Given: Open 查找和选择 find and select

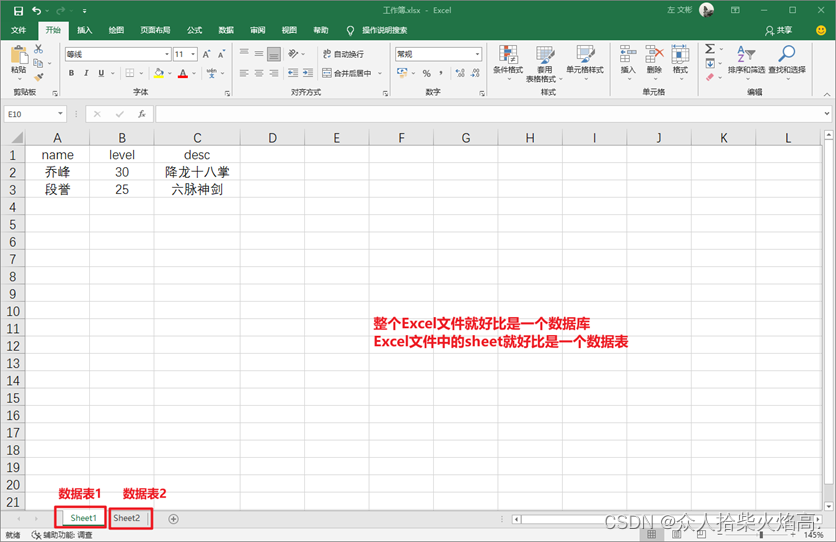Looking at the screenshot, I should click(x=786, y=63).
